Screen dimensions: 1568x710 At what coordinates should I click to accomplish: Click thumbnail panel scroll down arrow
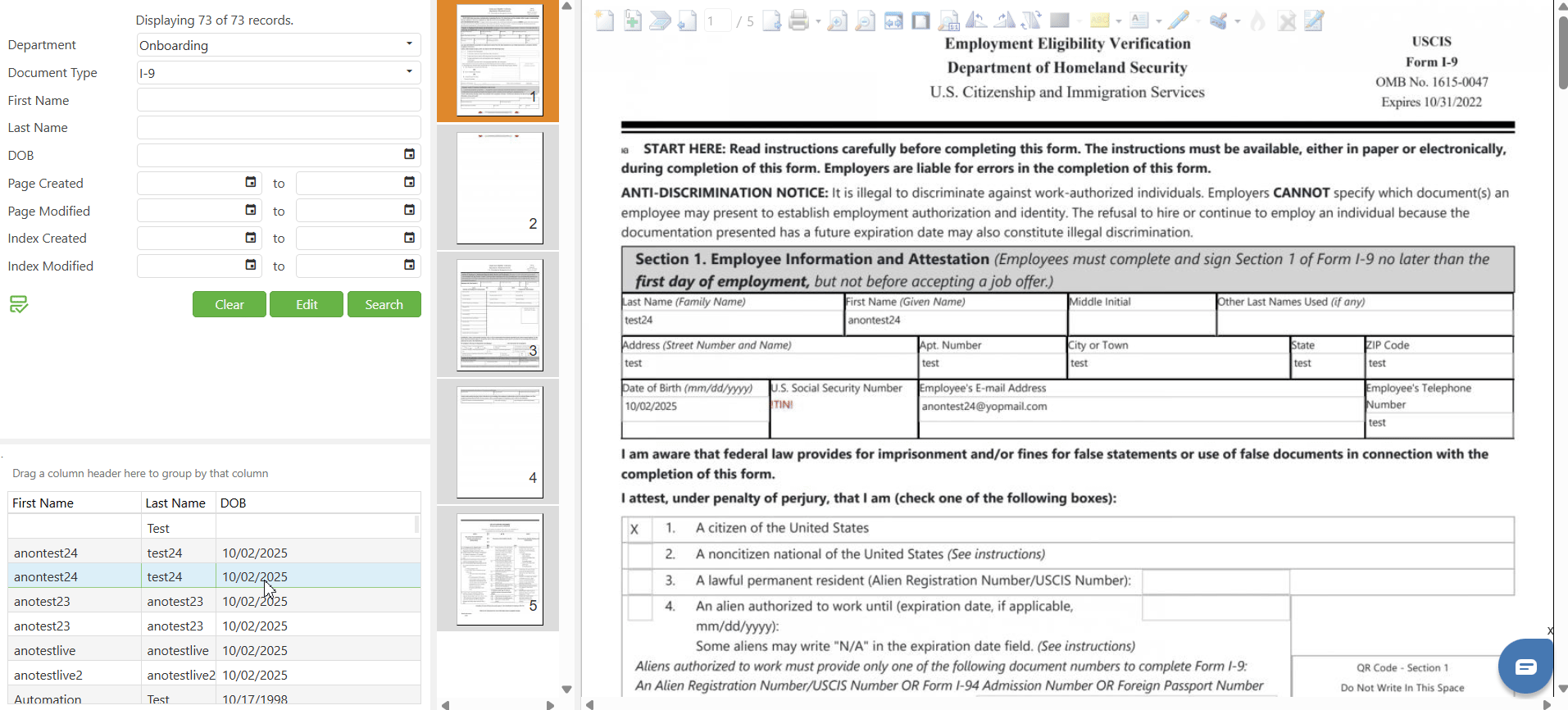(566, 690)
